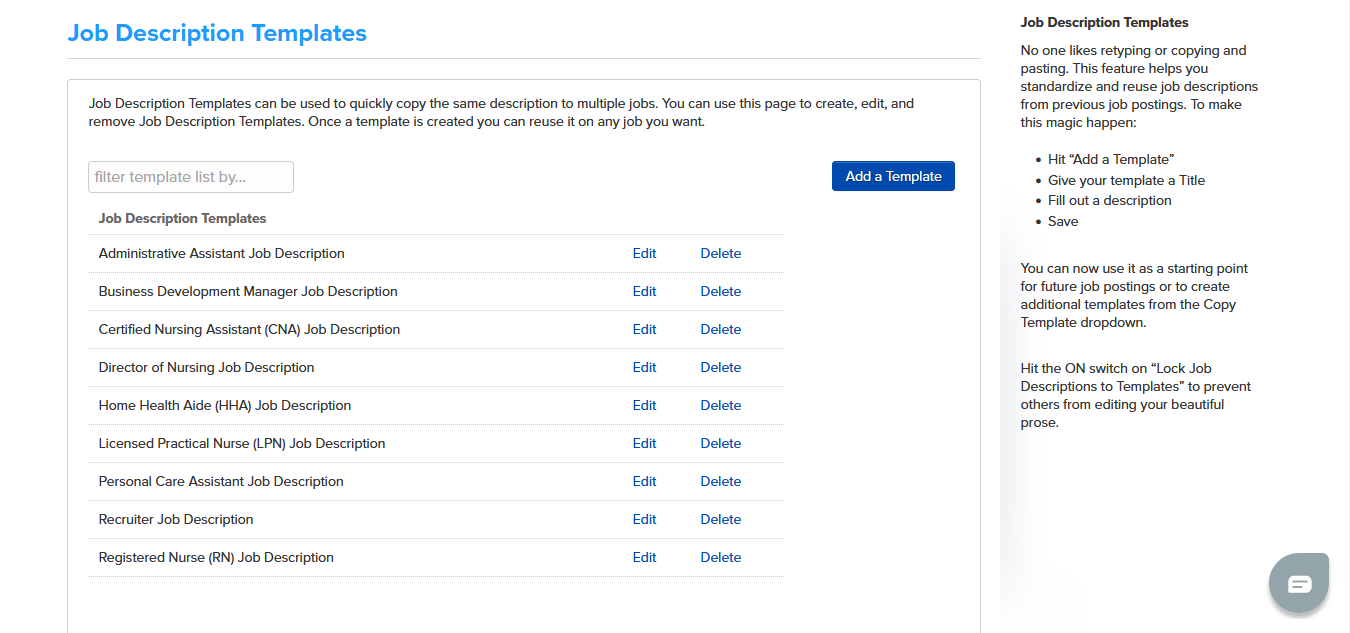
Task: Edit the Recruiter Job Description template
Action: 644,520
